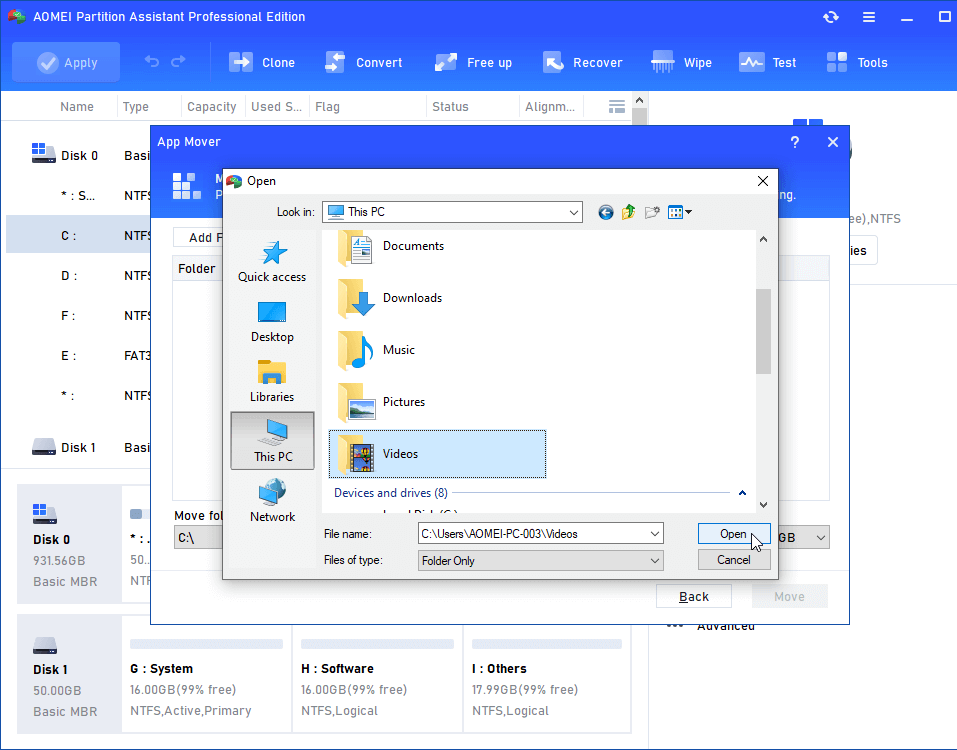Select the I : Others partition block
The height and width of the screenshot is (750, 957).
pos(547,678)
